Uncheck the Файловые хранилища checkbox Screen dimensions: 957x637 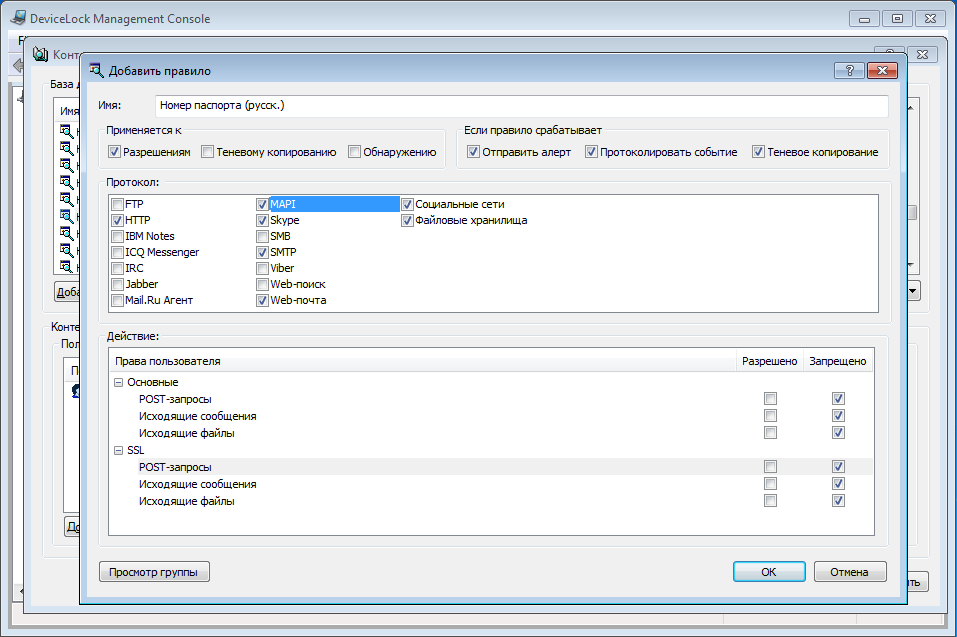pos(408,220)
